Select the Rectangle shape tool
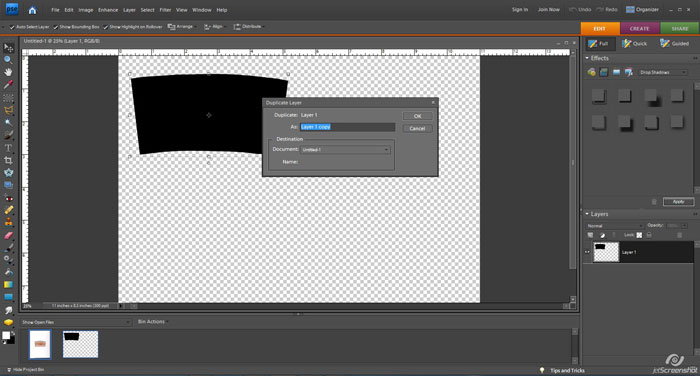This screenshot has width=700, height=376. click(8, 297)
